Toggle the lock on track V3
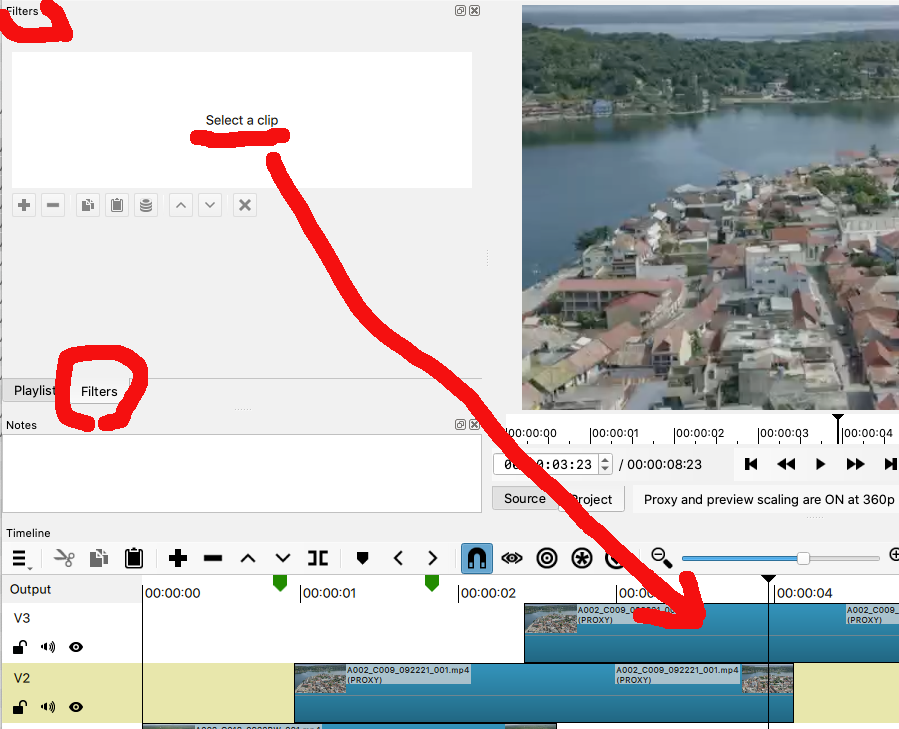Image resolution: width=899 pixels, height=729 pixels. 19,647
